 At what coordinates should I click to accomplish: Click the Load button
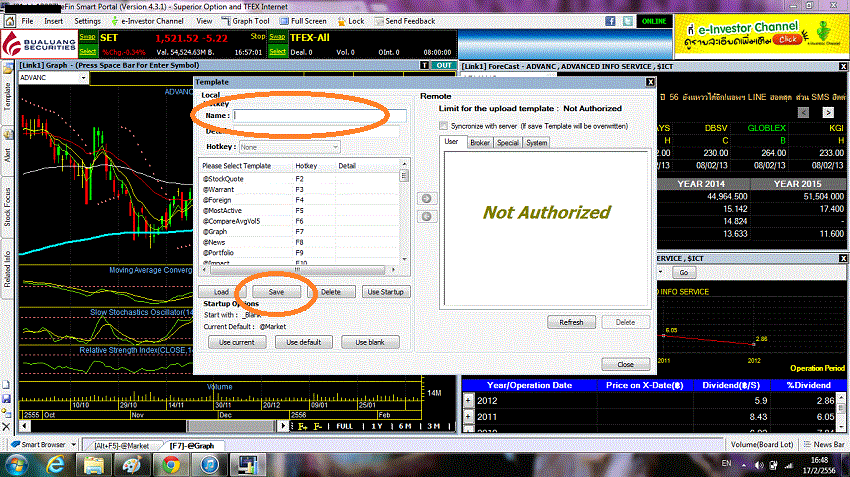pos(221,292)
